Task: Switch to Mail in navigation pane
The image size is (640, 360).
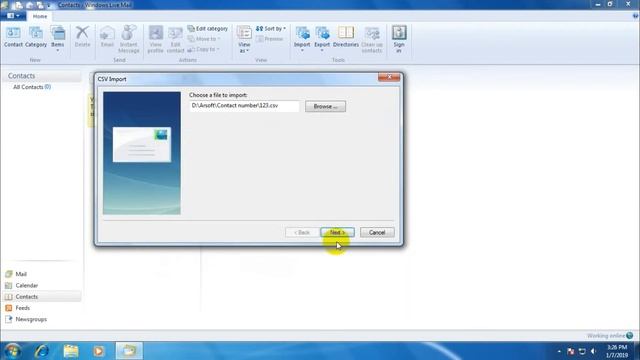Action: coord(20,274)
